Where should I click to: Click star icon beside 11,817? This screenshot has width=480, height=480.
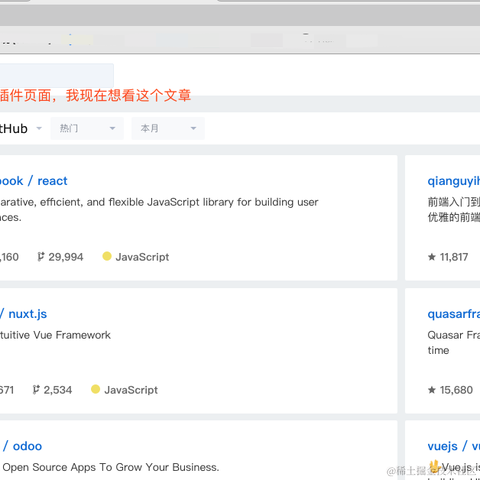tap(432, 257)
